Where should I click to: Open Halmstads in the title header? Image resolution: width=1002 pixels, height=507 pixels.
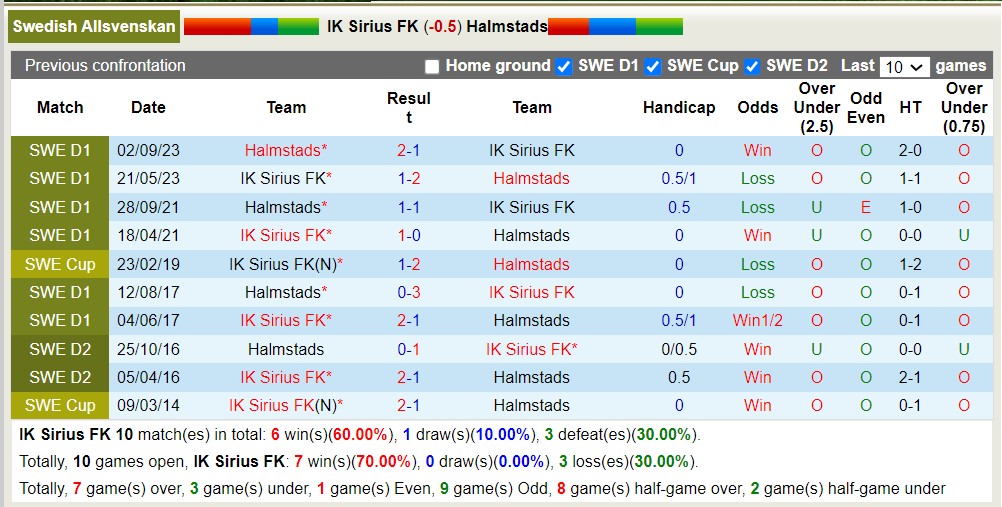(506, 27)
